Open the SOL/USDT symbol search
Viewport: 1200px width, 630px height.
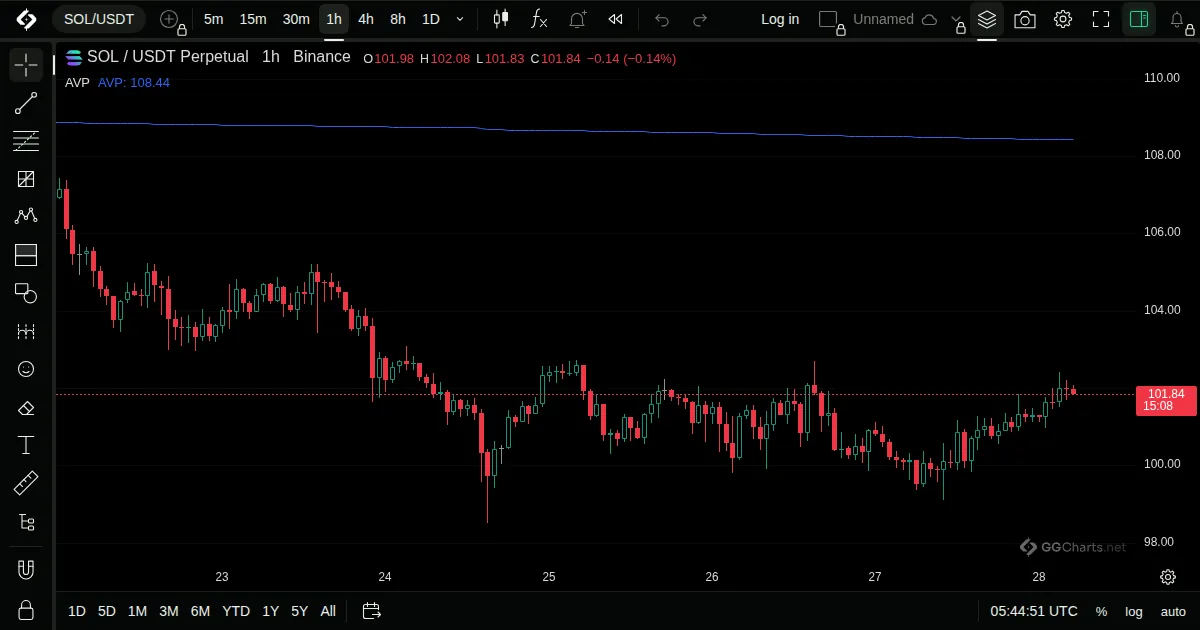pyautogui.click(x=98, y=19)
